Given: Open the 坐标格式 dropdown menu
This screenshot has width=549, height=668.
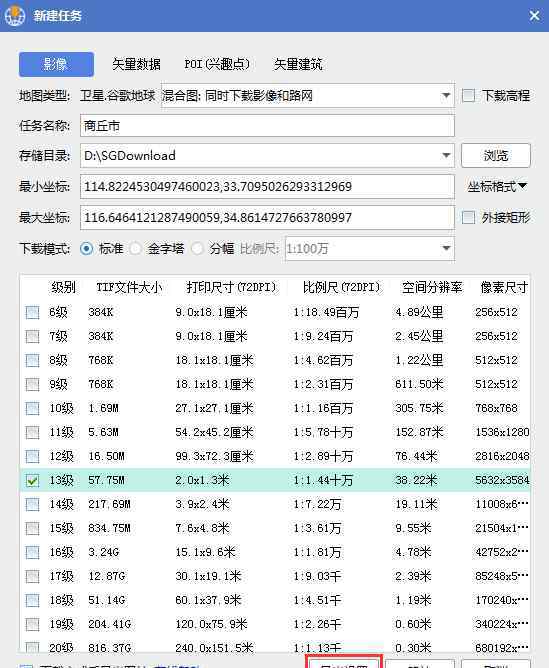Looking at the screenshot, I should (497, 187).
